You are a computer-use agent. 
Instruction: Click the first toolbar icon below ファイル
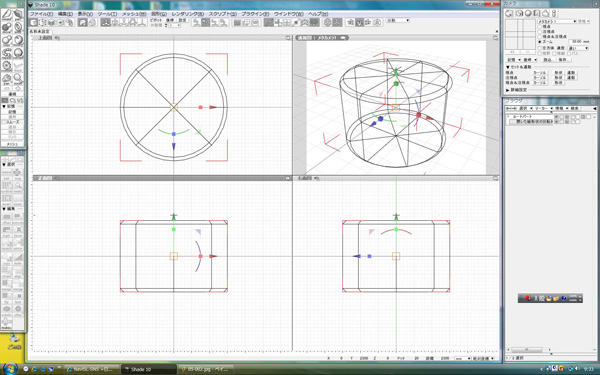click(x=34, y=23)
